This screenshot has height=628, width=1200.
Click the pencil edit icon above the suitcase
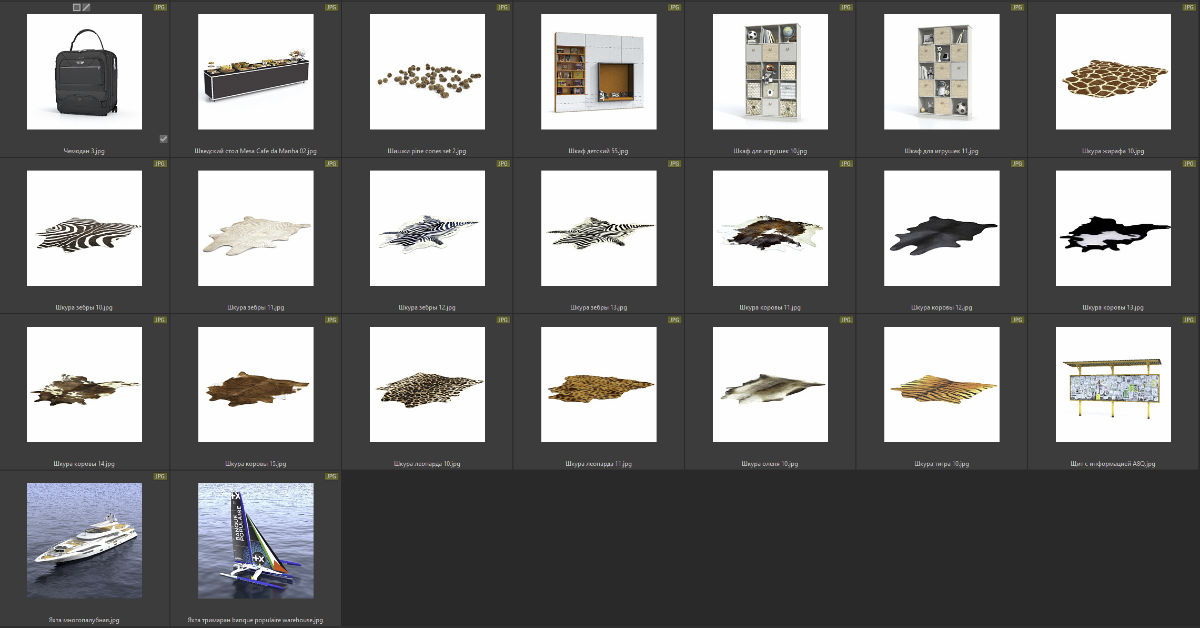87,7
